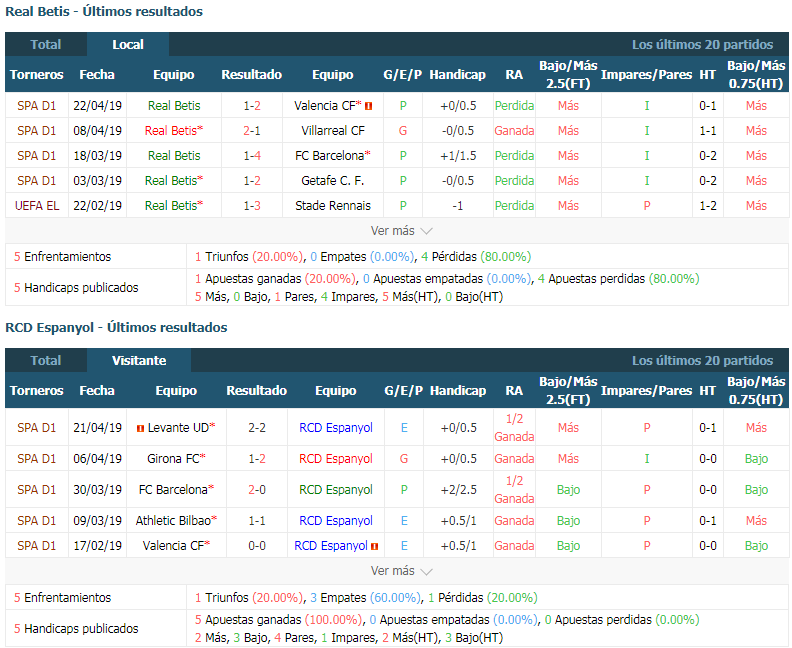
Task: Click result 2-2 for Levante UD match
Action: point(257,428)
